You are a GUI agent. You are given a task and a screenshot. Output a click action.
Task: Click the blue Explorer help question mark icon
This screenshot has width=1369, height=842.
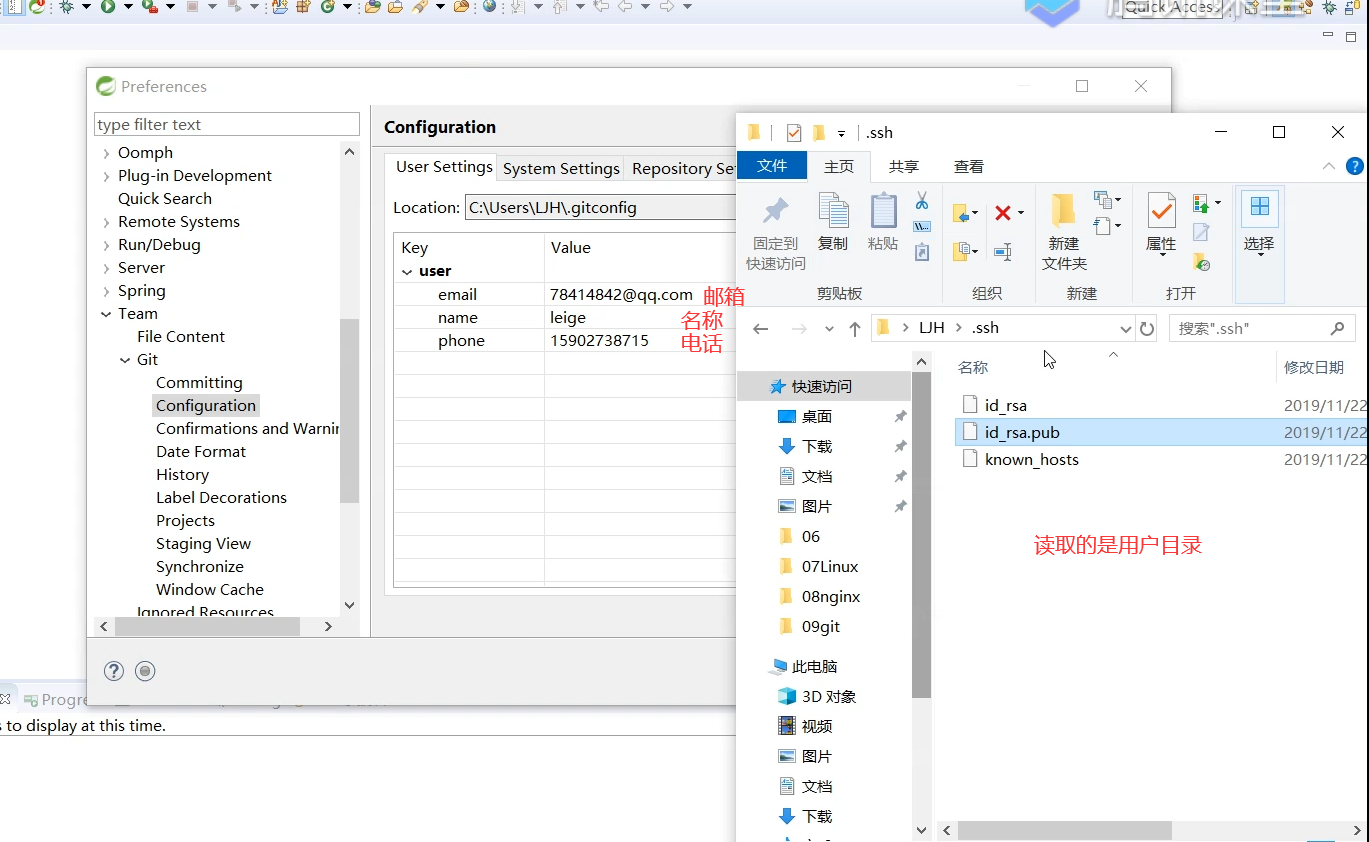click(1355, 166)
